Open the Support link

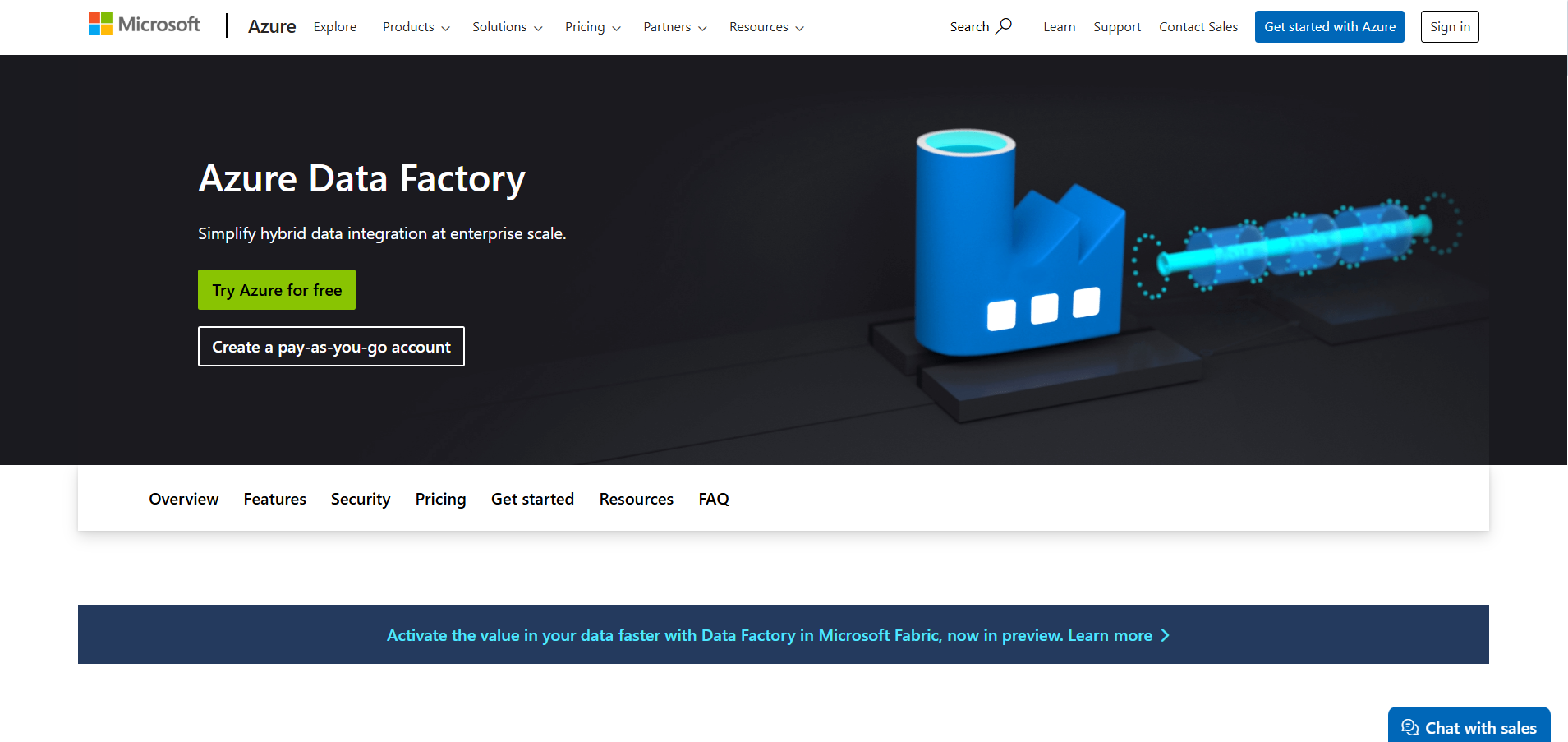[1117, 27]
